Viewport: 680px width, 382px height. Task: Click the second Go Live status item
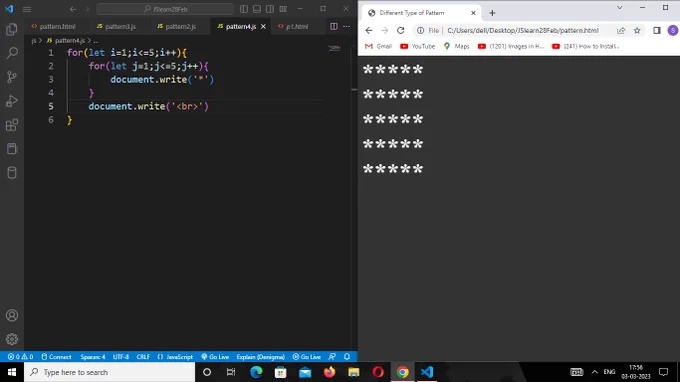307,357
